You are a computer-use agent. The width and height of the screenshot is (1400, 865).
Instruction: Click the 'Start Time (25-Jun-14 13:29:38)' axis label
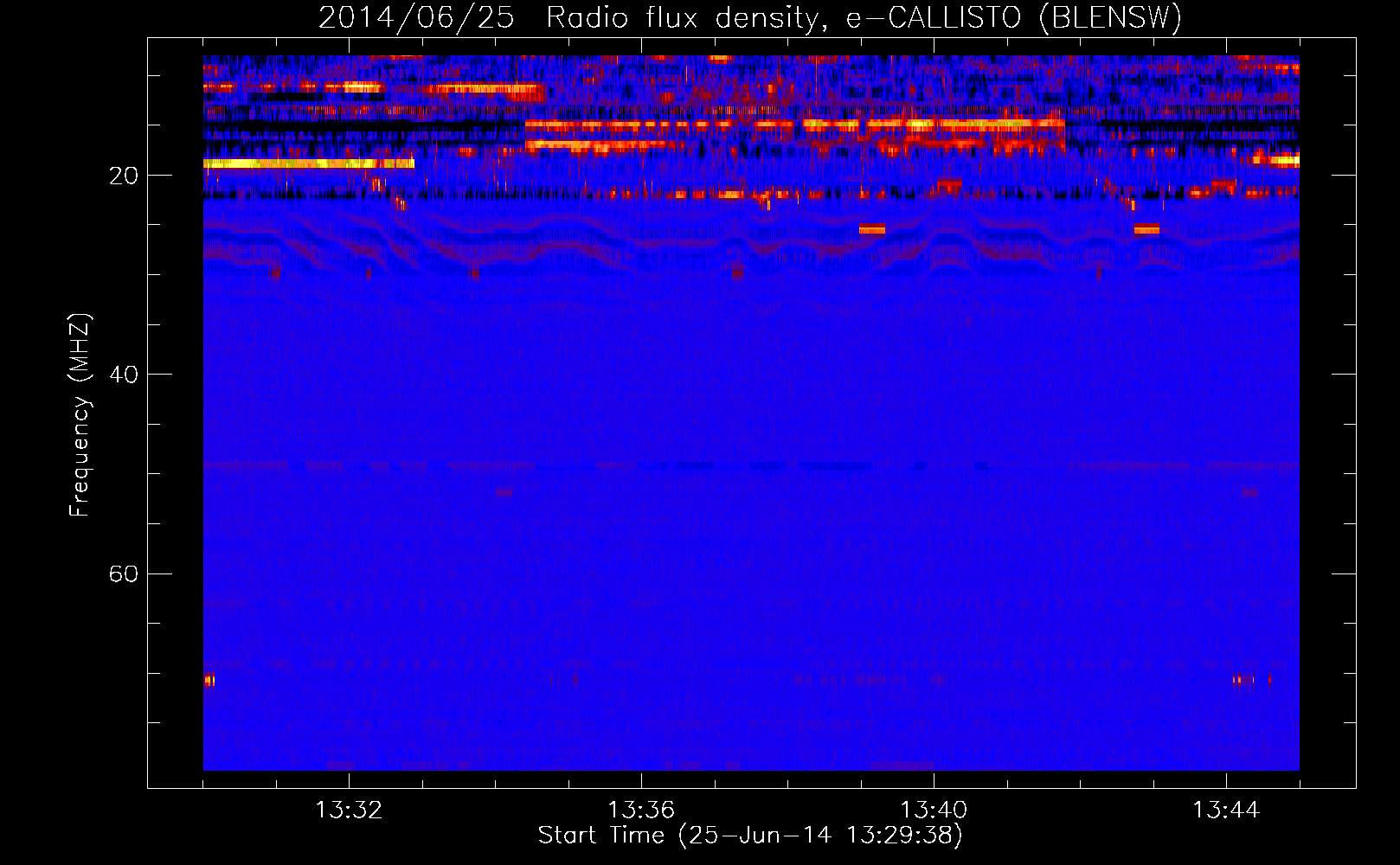point(750,836)
